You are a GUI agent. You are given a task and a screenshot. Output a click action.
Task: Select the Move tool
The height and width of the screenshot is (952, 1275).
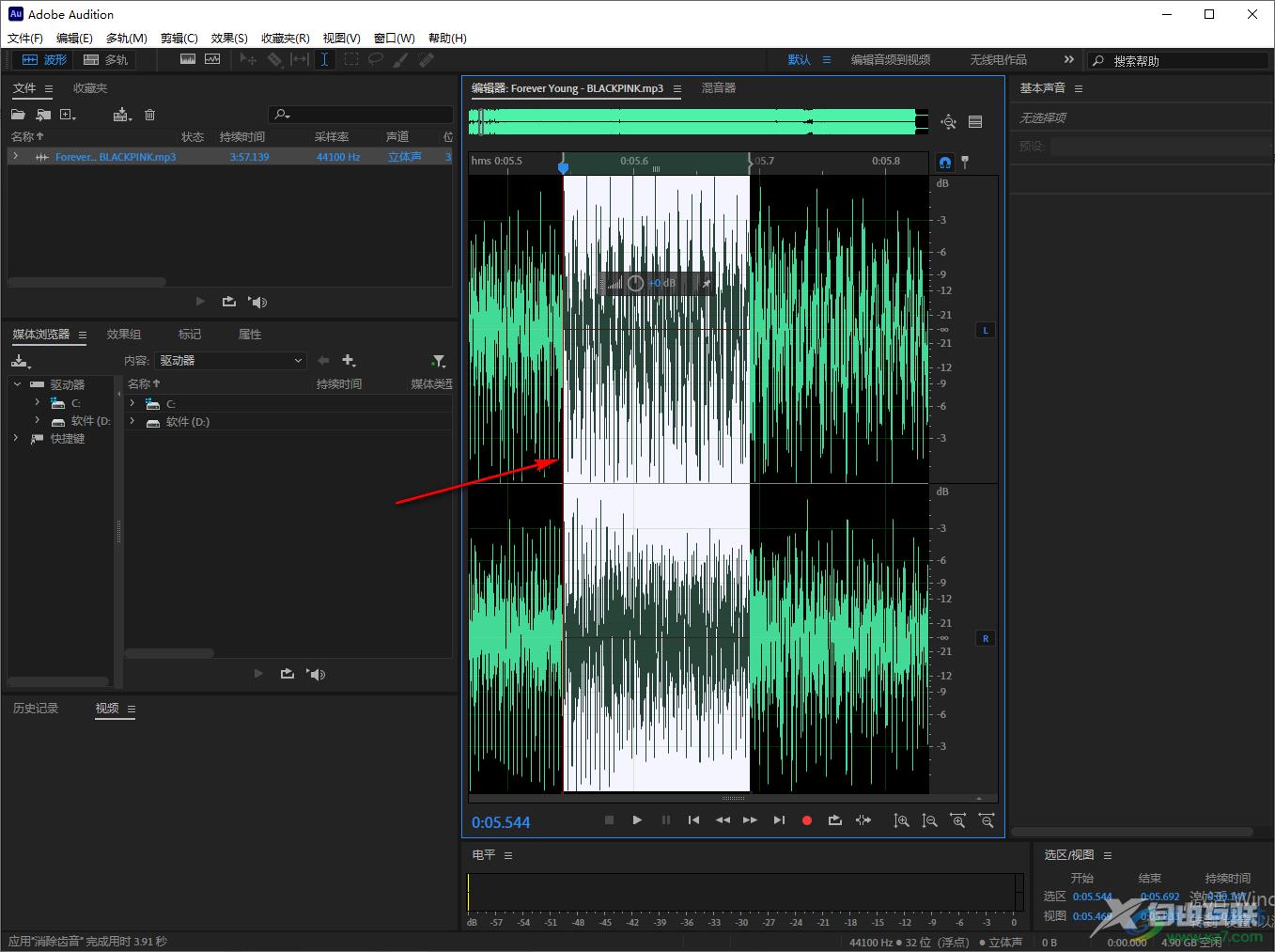(248, 59)
